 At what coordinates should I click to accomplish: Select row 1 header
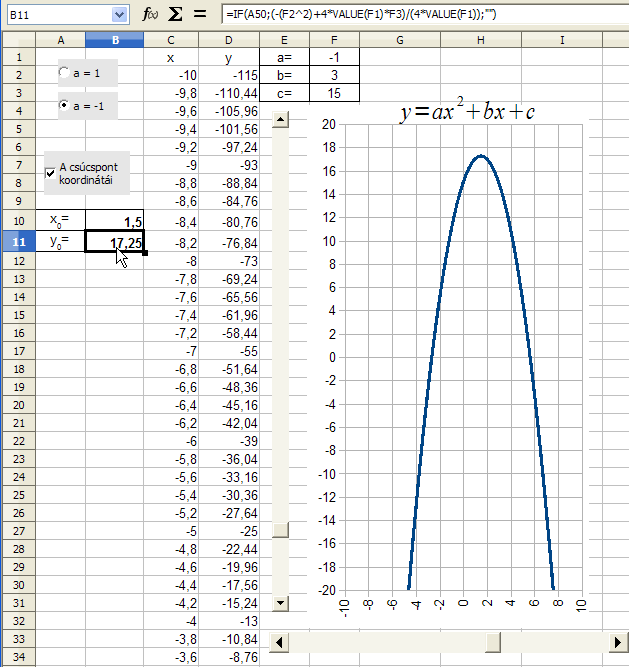pyautogui.click(x=19, y=57)
